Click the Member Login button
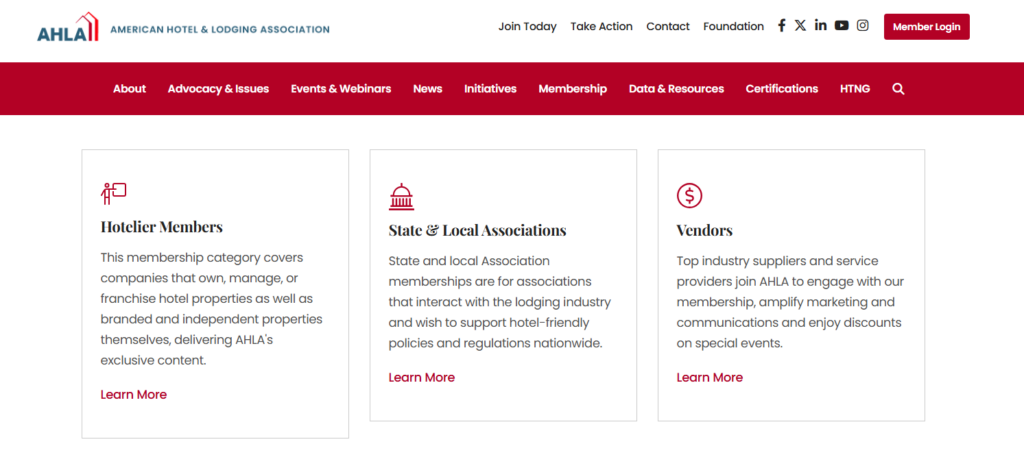The width and height of the screenshot is (1024, 457). point(927,27)
